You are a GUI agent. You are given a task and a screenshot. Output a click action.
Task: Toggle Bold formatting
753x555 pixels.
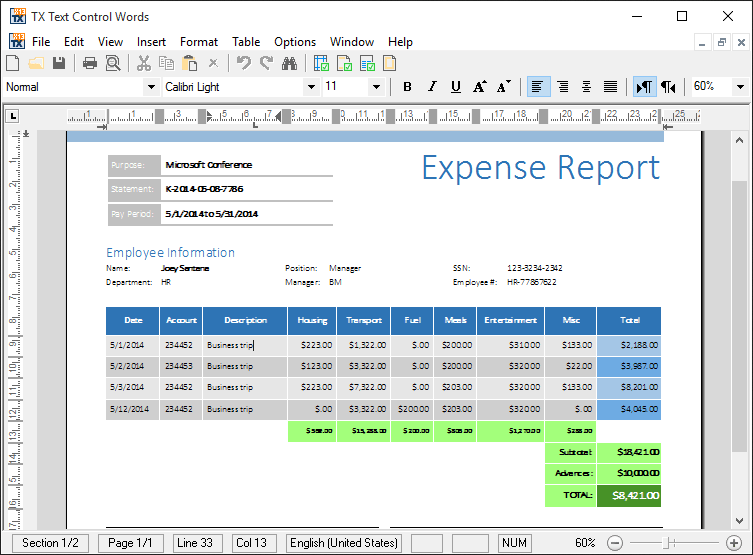[407, 87]
